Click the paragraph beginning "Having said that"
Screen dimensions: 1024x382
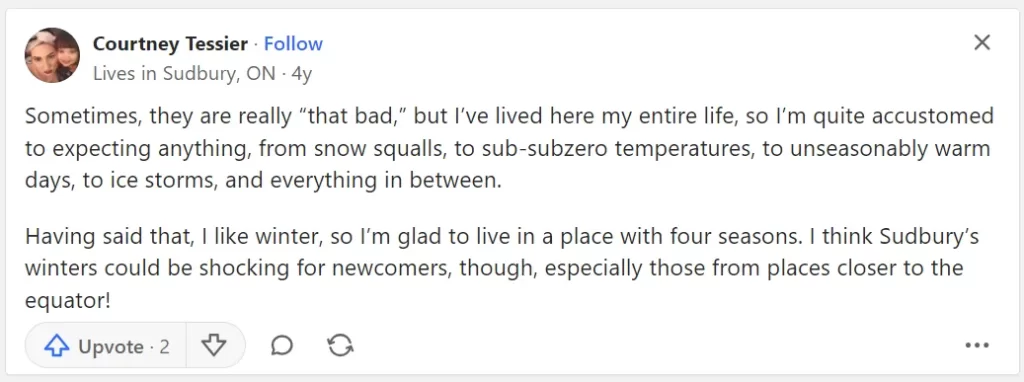pyautogui.click(x=502, y=268)
